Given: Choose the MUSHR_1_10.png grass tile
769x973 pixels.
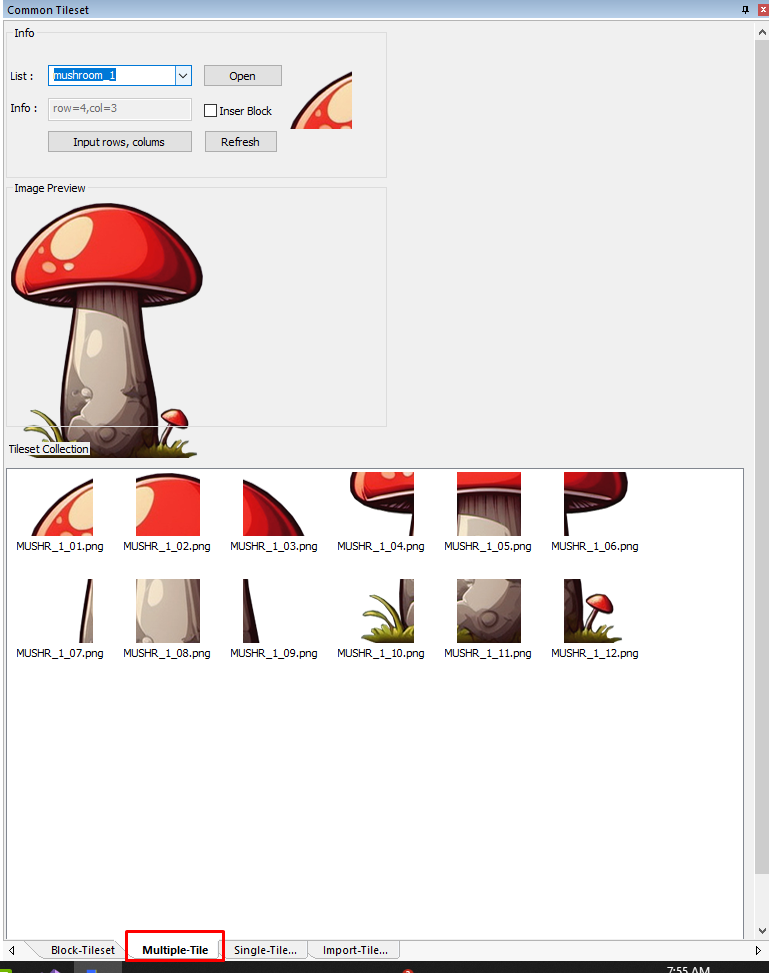Looking at the screenshot, I should click(x=381, y=611).
